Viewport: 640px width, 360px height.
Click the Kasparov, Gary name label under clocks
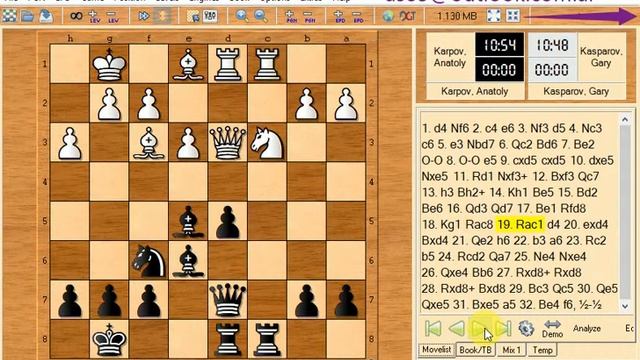click(576, 91)
